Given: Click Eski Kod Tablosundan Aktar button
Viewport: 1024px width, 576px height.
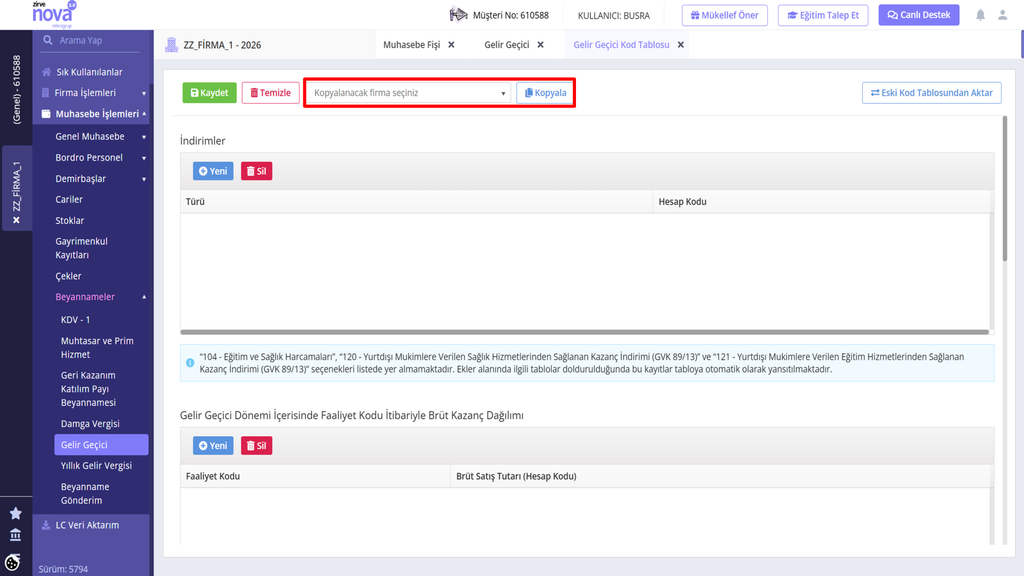Looking at the screenshot, I should pyautogui.click(x=931, y=93).
